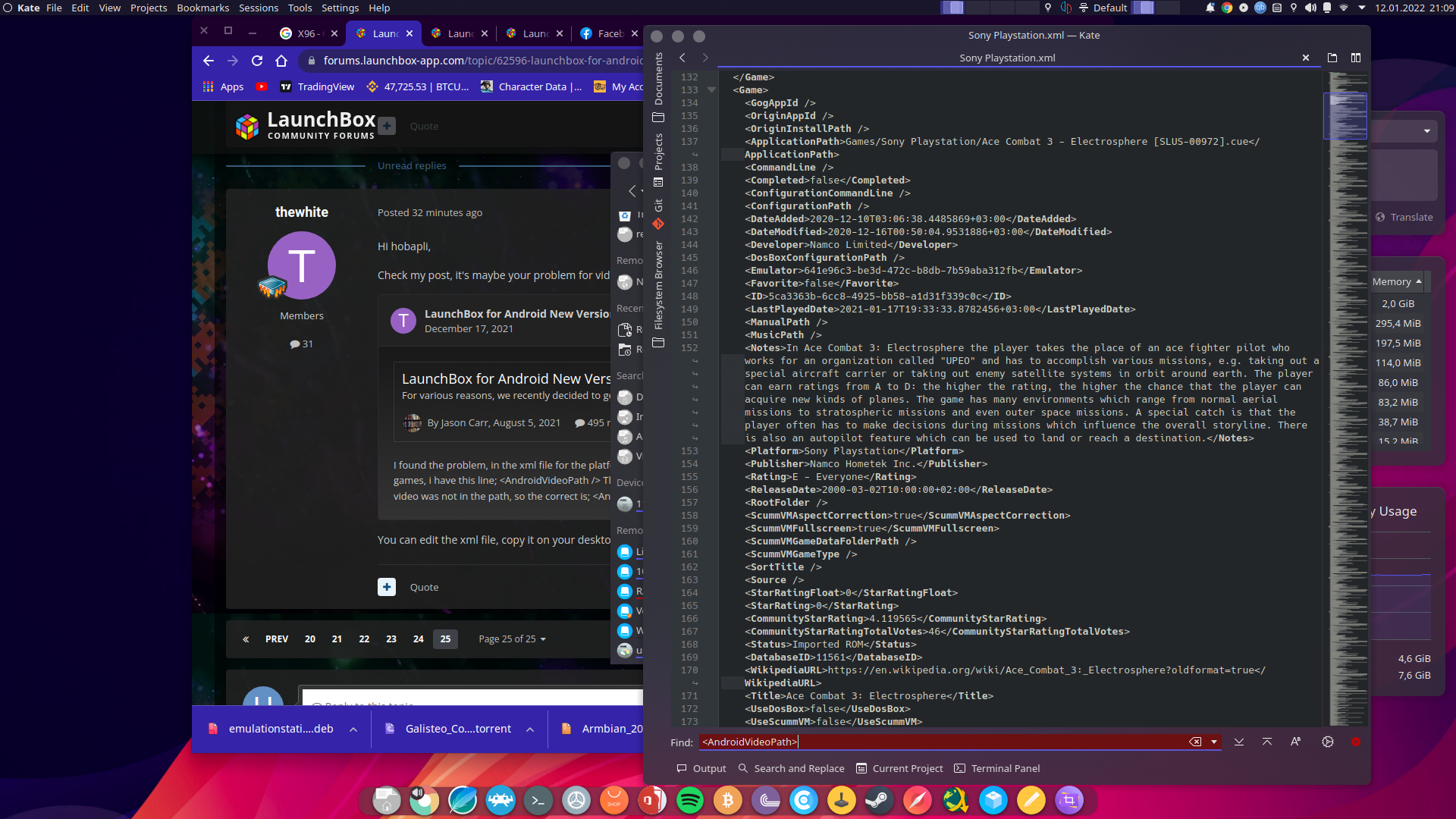Sort by the Memory column header
This screenshot has height=819, width=1456.
[x=1397, y=281]
